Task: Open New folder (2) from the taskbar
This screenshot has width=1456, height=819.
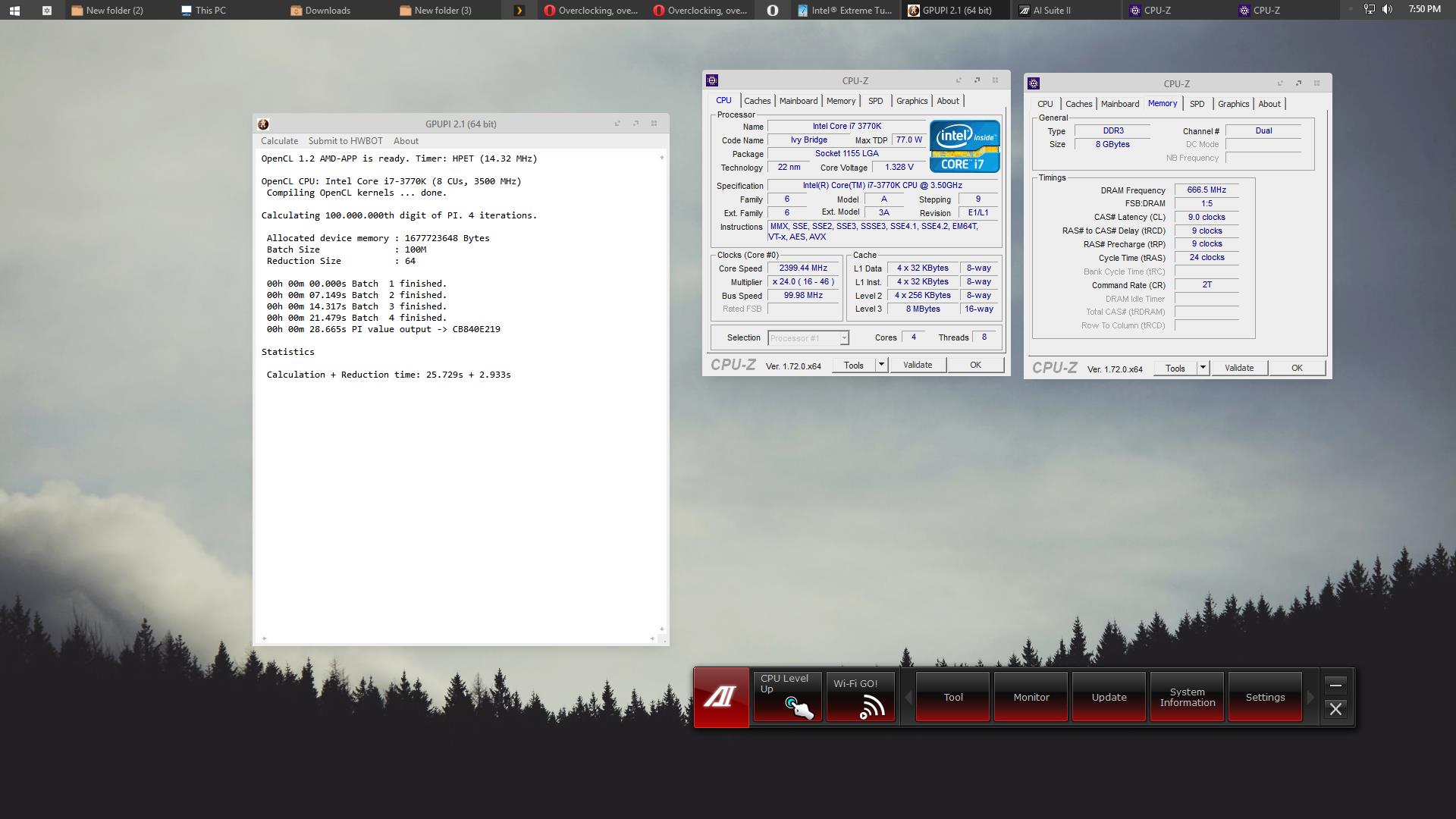Action: [x=108, y=11]
